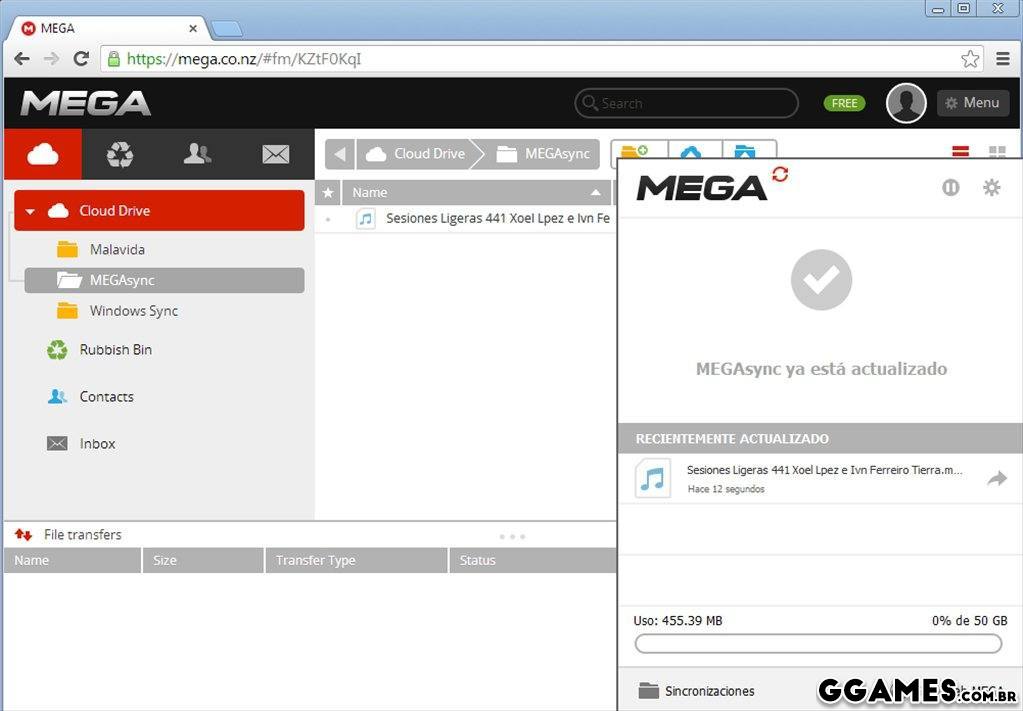Viewport: 1023px width, 711px height.
Task: Click the user avatar icon
Action: coord(906,103)
